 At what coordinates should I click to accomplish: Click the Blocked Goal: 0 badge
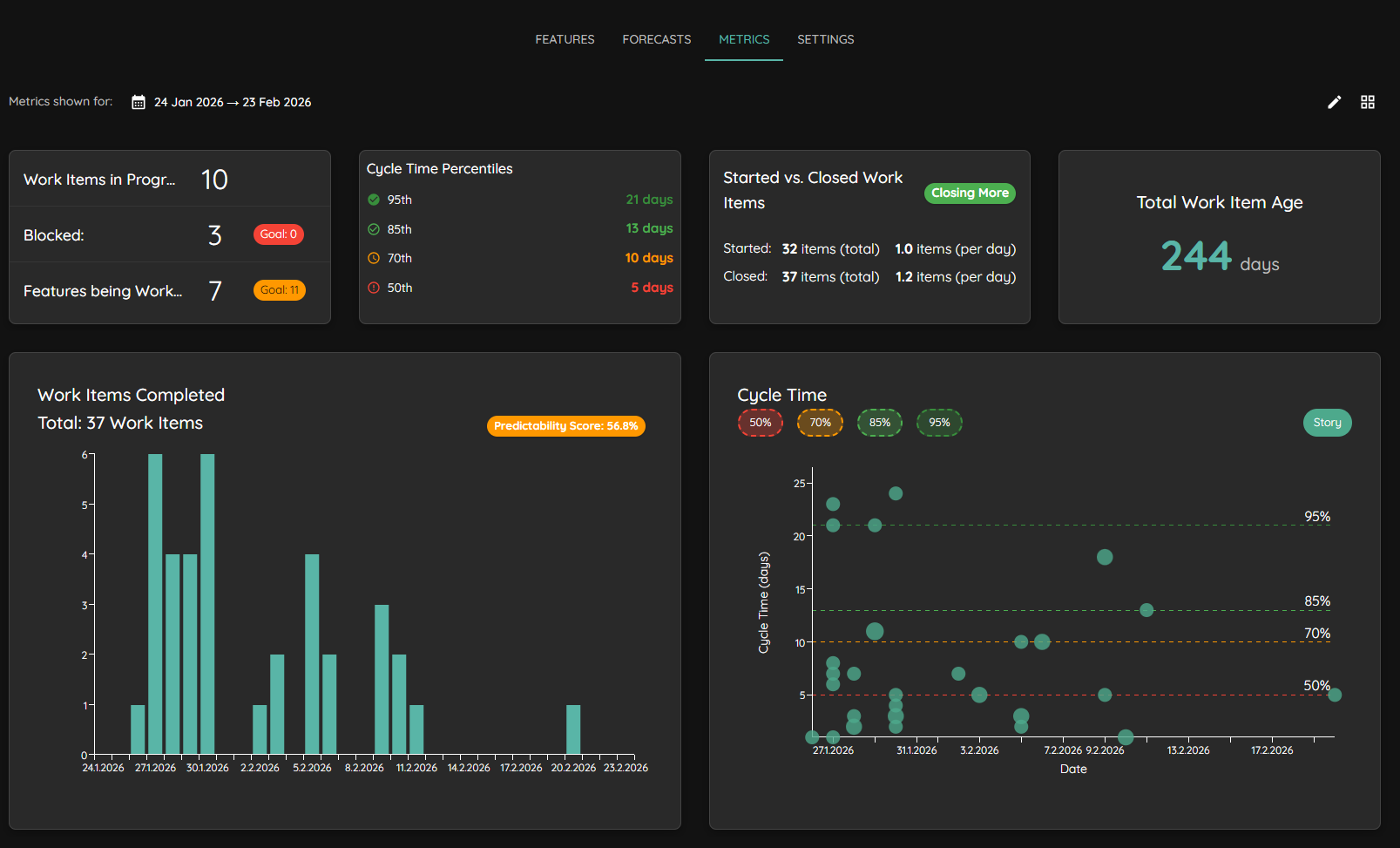coord(279,234)
